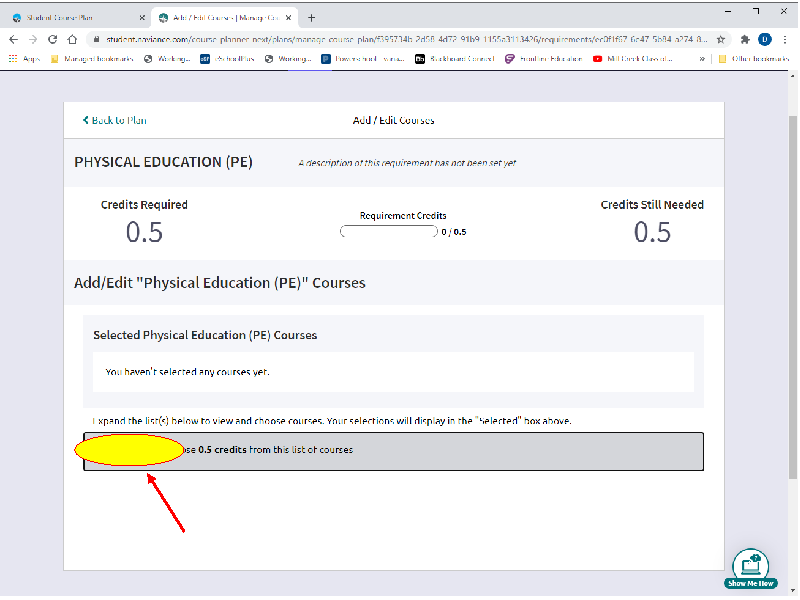Click the Selected Physical Education (PE) Courses heading
Image resolution: width=800 pixels, height=600 pixels.
point(205,335)
